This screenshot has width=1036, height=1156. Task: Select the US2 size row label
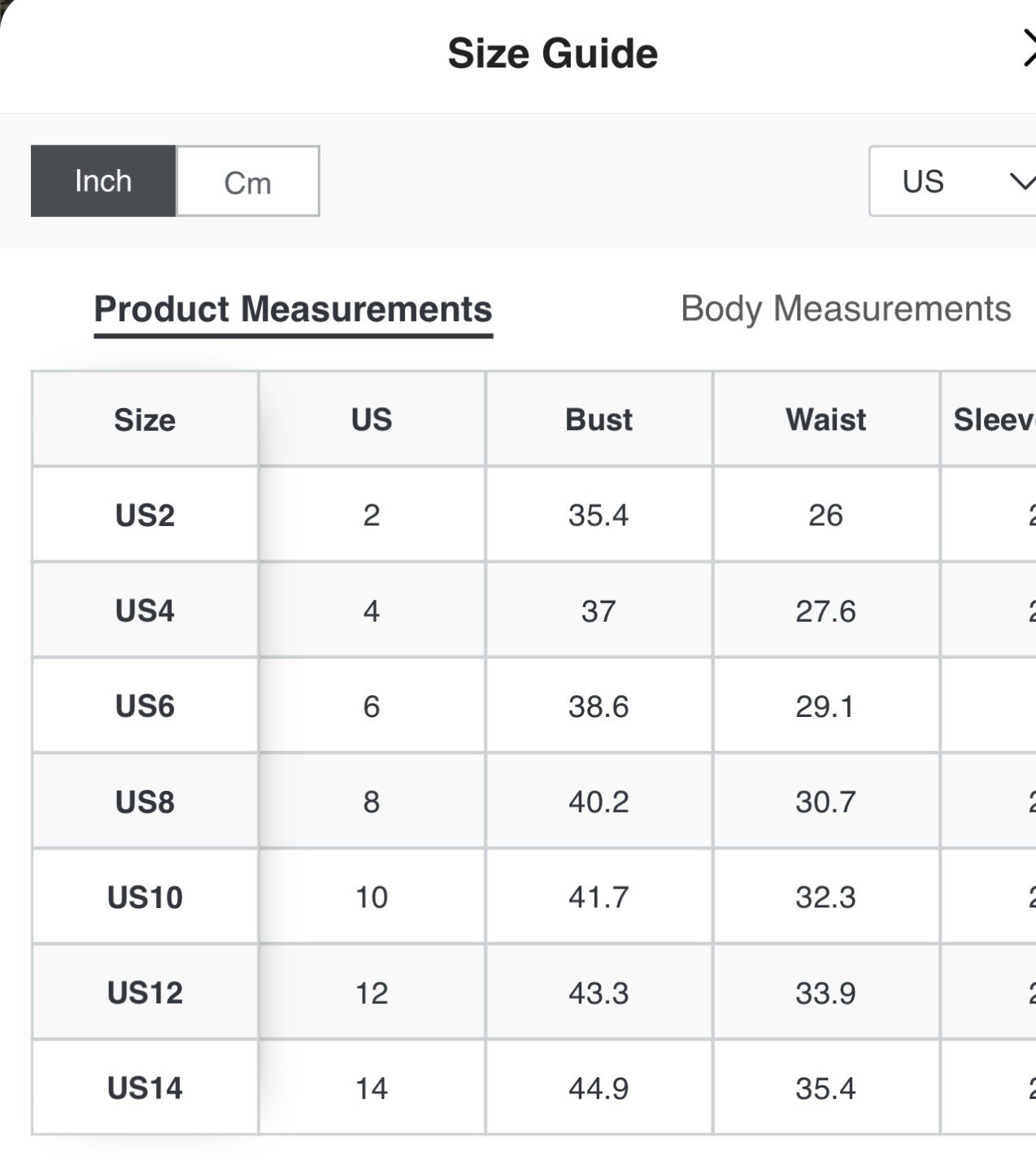tap(145, 515)
